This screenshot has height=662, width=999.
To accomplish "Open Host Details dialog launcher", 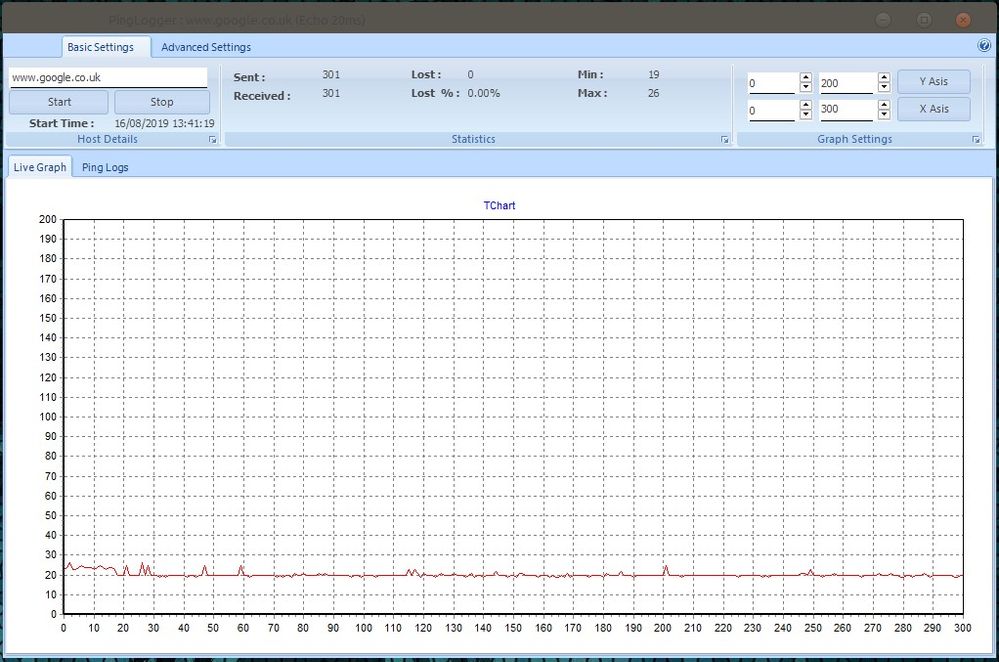I will coord(213,140).
